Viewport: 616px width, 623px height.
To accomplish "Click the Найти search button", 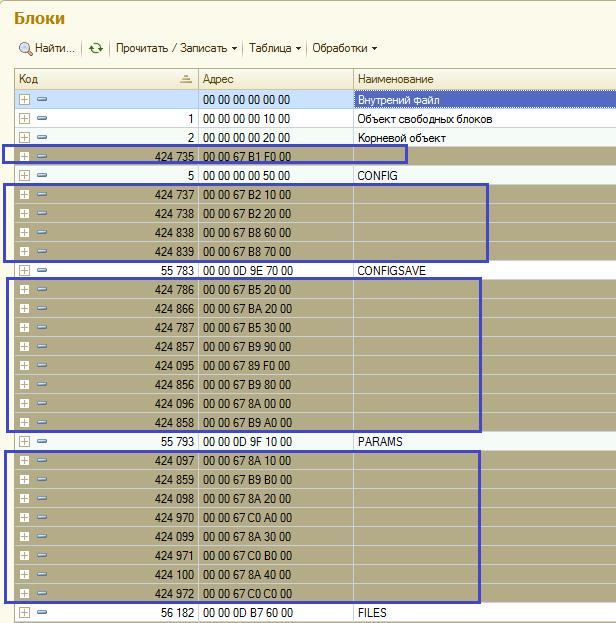I will tap(47, 48).
